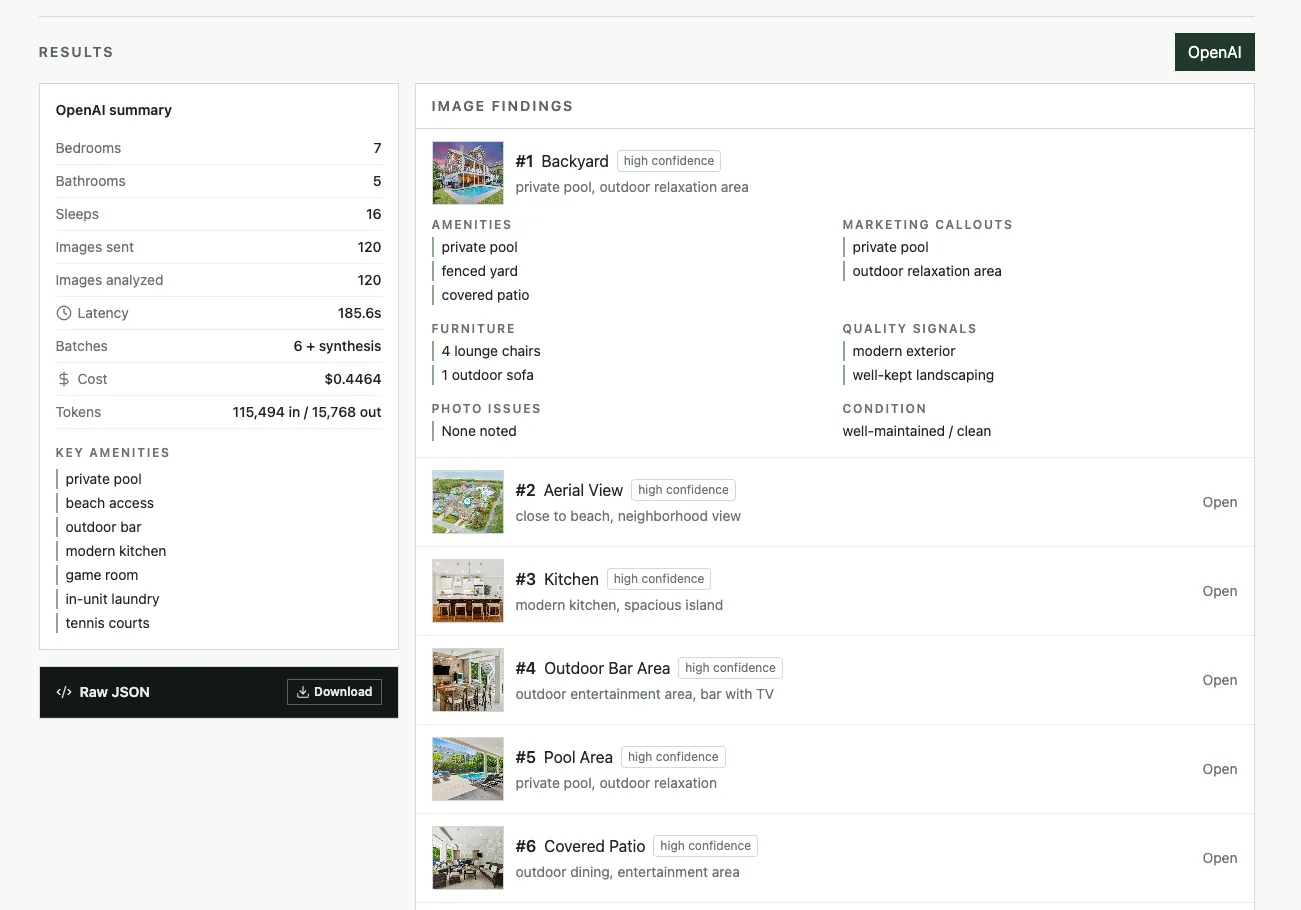Click the 'well-kept landscaping' quality signal
The height and width of the screenshot is (910, 1301).
click(x=923, y=375)
